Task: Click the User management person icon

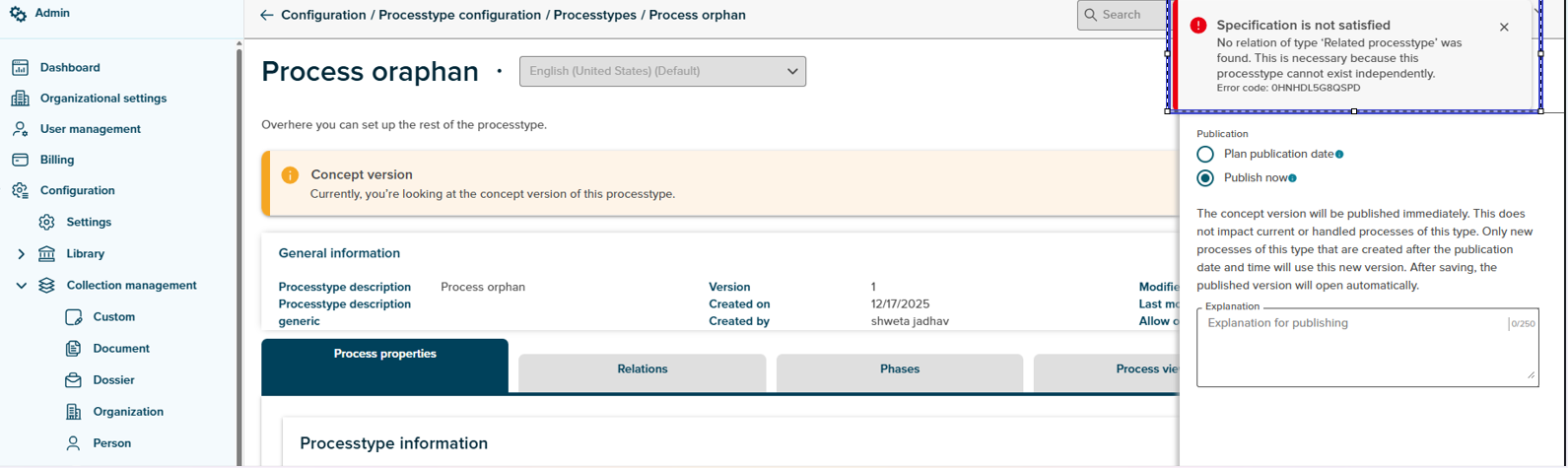Action: tap(20, 129)
